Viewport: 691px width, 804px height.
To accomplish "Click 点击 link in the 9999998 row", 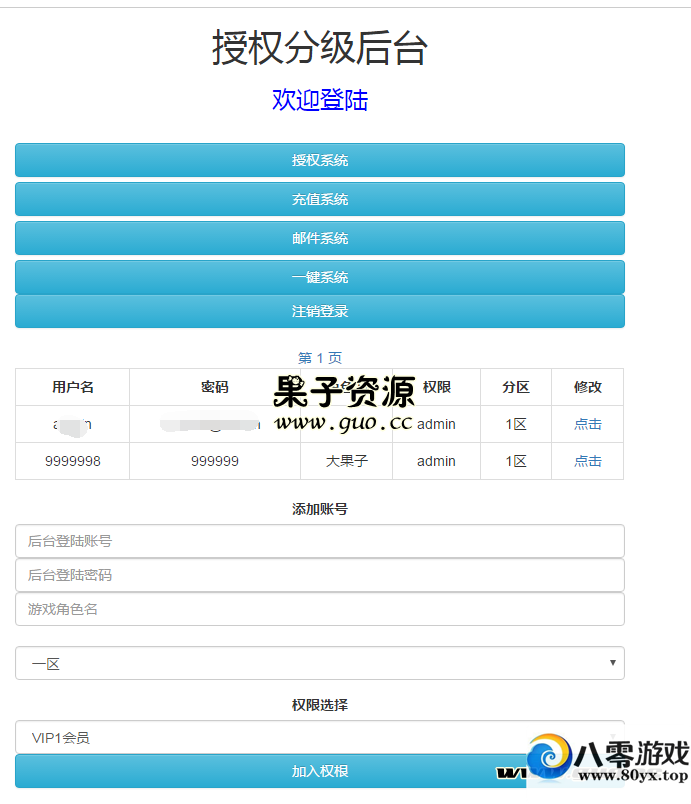I will tap(587, 461).
